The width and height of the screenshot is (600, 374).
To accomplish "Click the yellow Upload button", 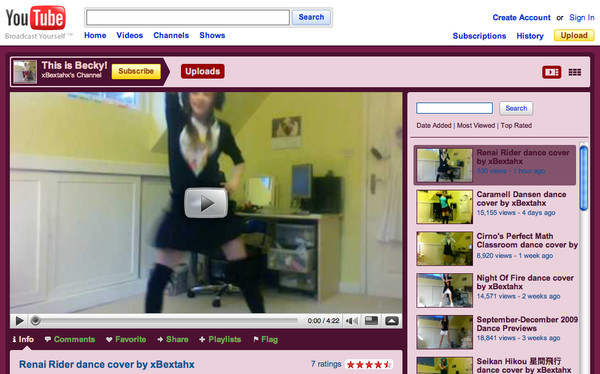I will click(x=574, y=36).
